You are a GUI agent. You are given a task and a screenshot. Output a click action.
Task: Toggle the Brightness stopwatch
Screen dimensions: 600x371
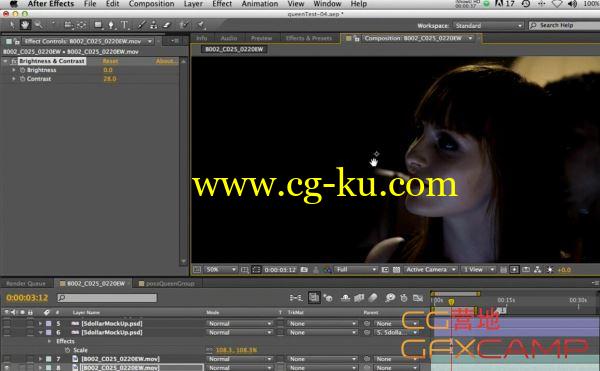tap(22, 70)
